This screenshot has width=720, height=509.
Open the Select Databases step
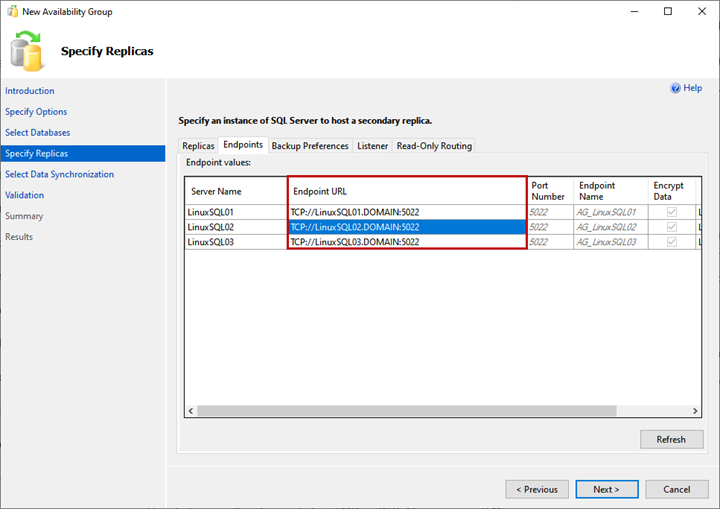pos(38,132)
